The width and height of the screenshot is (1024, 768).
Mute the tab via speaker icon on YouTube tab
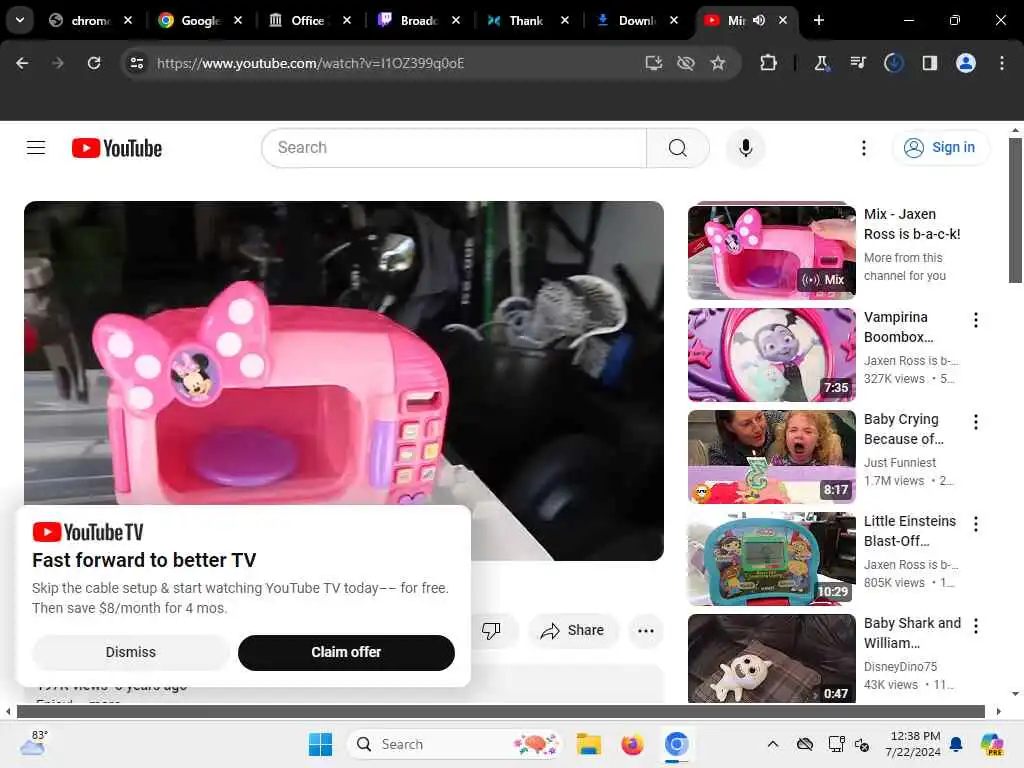tap(758, 20)
